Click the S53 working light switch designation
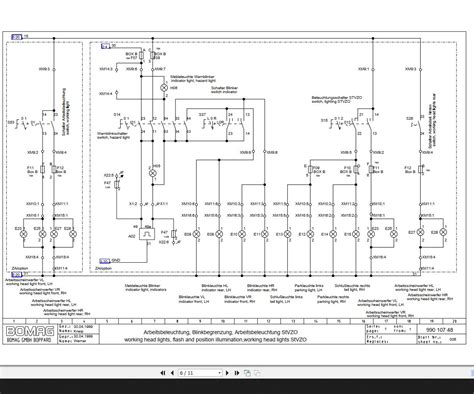Image resolution: width=474 pixels, height=394 pixels. click(x=11, y=123)
